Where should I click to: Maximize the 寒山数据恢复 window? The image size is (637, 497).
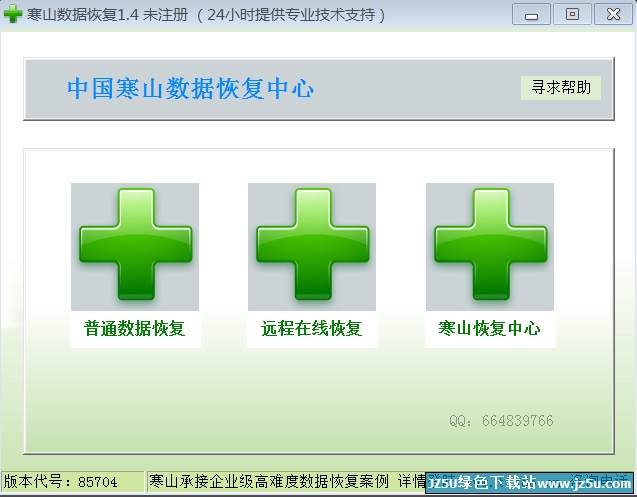(572, 15)
